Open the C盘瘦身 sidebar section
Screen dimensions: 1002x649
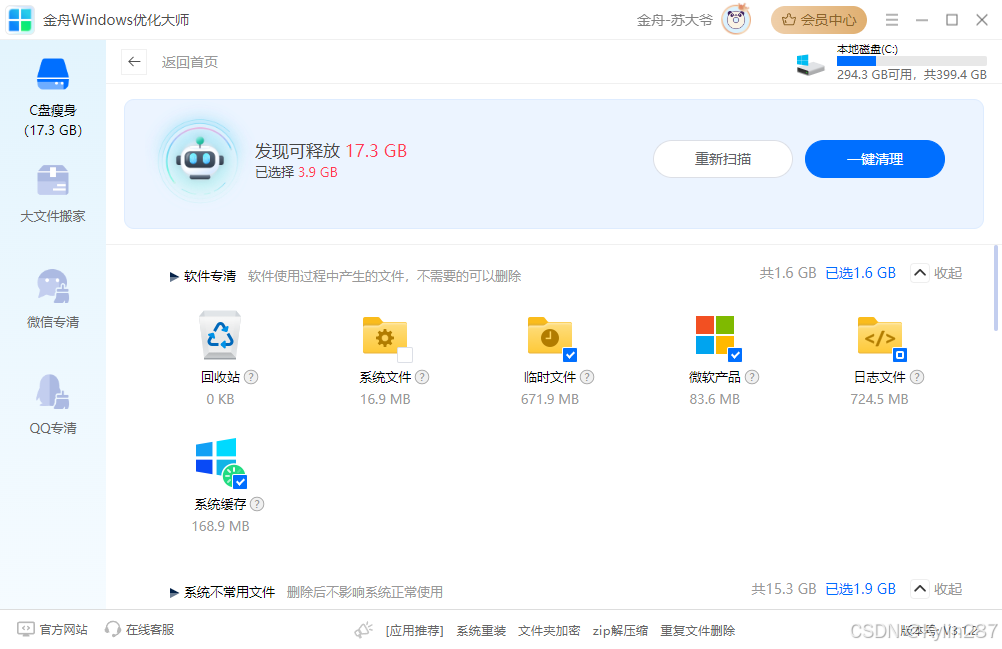[x=53, y=98]
